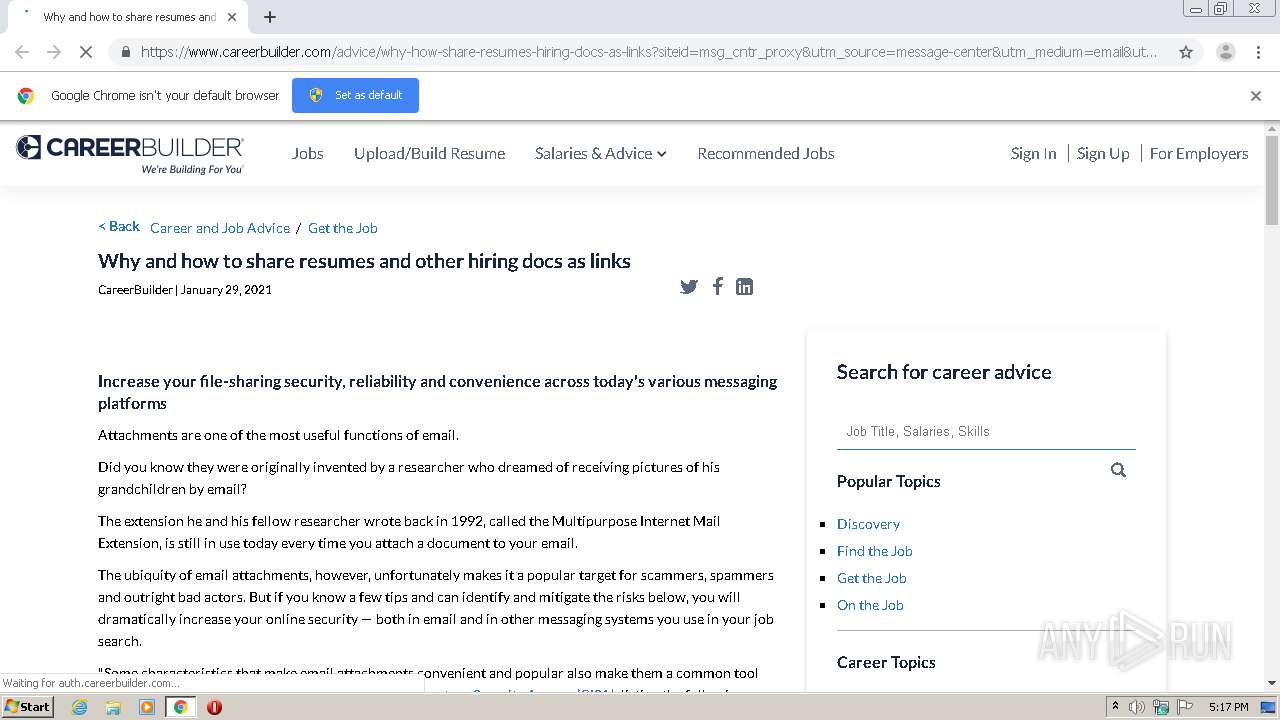The height and width of the screenshot is (720, 1280).
Task: Set Chrome as default browser
Action: point(355,96)
